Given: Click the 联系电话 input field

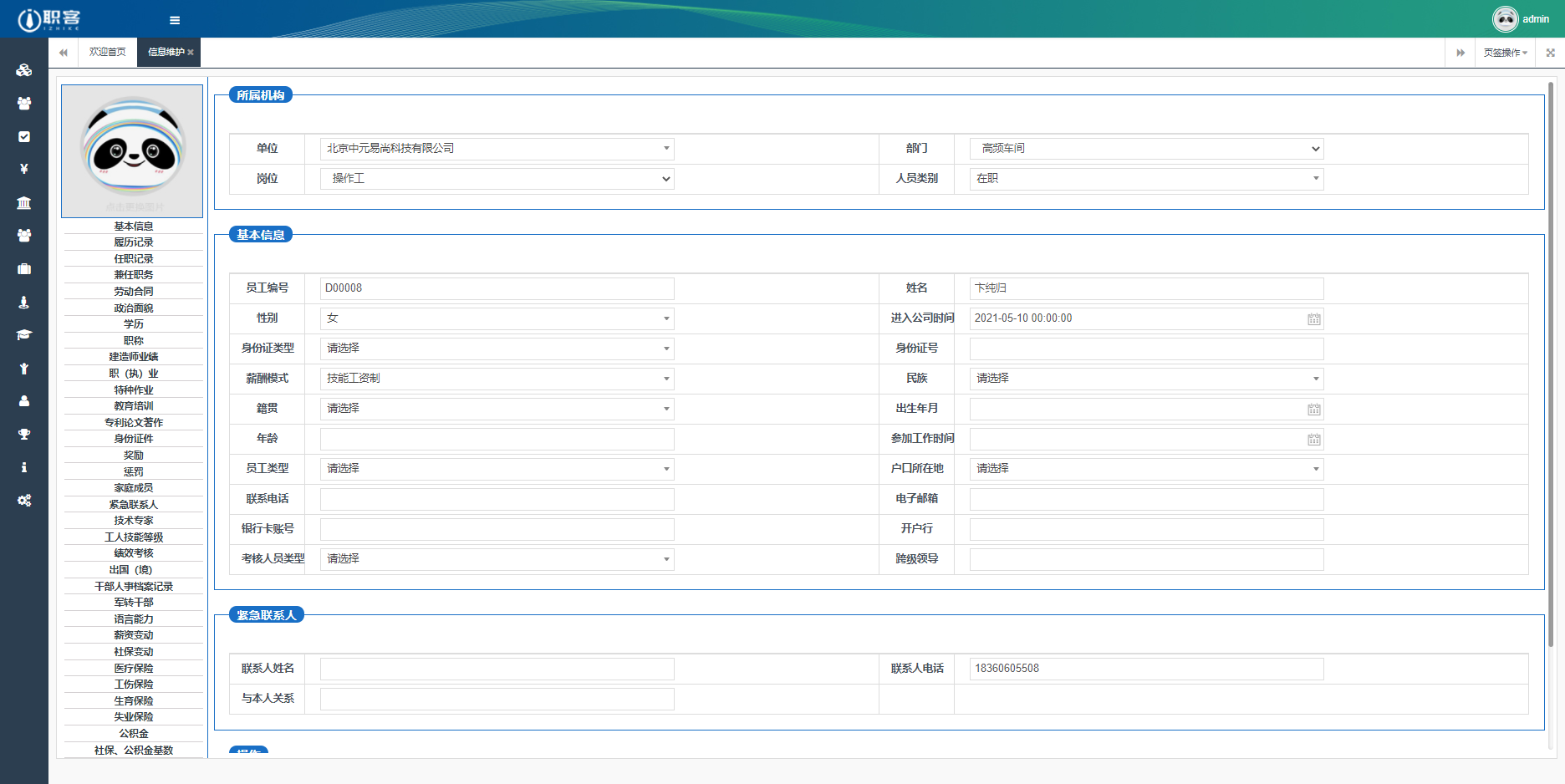Looking at the screenshot, I should (497, 499).
